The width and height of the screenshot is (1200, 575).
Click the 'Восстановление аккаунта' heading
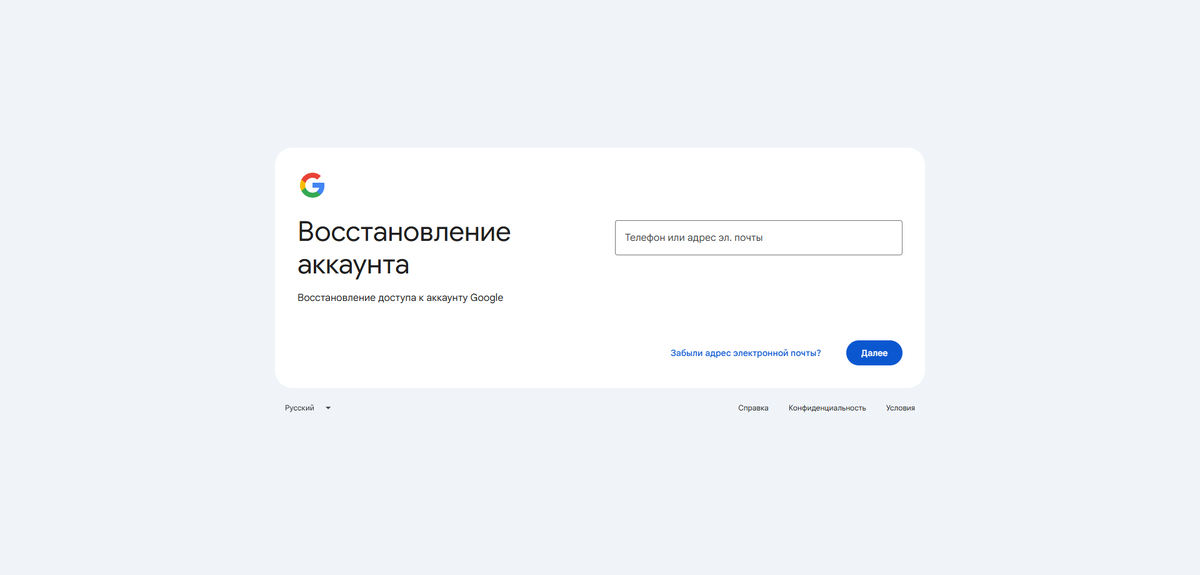pos(404,248)
